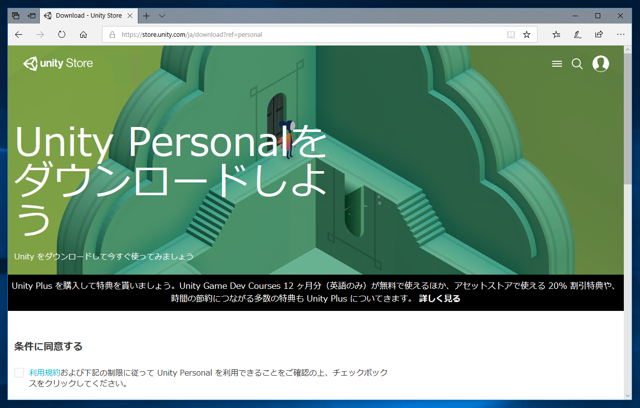The height and width of the screenshot is (408, 640).
Task: Open the 利用規約 terms link
Action: [x=44, y=373]
